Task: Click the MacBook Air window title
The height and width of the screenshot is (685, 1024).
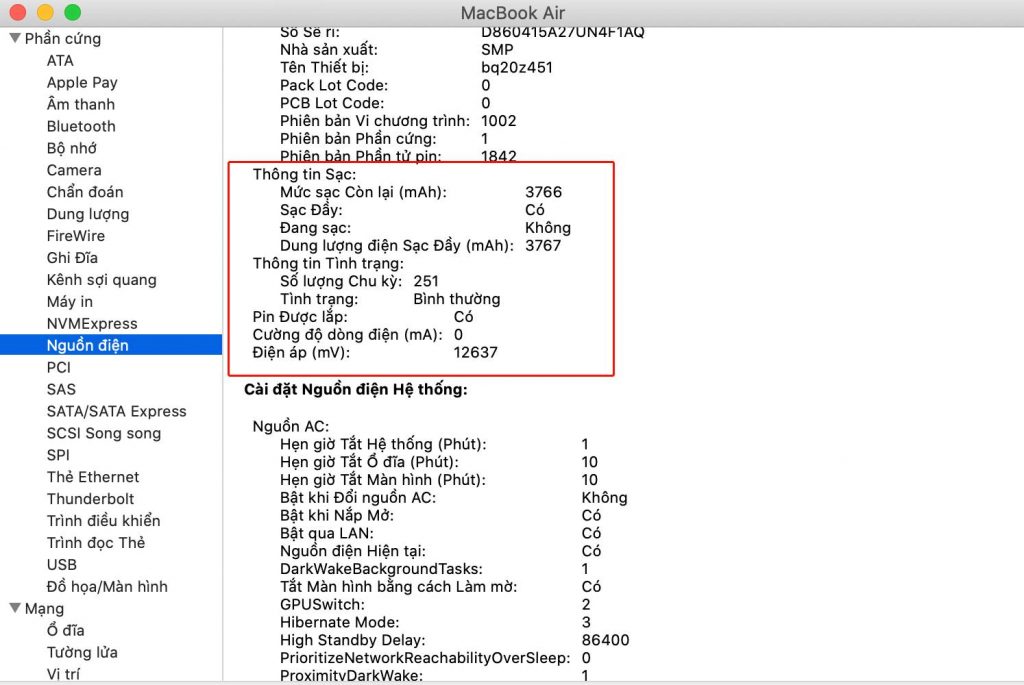Action: [513, 13]
